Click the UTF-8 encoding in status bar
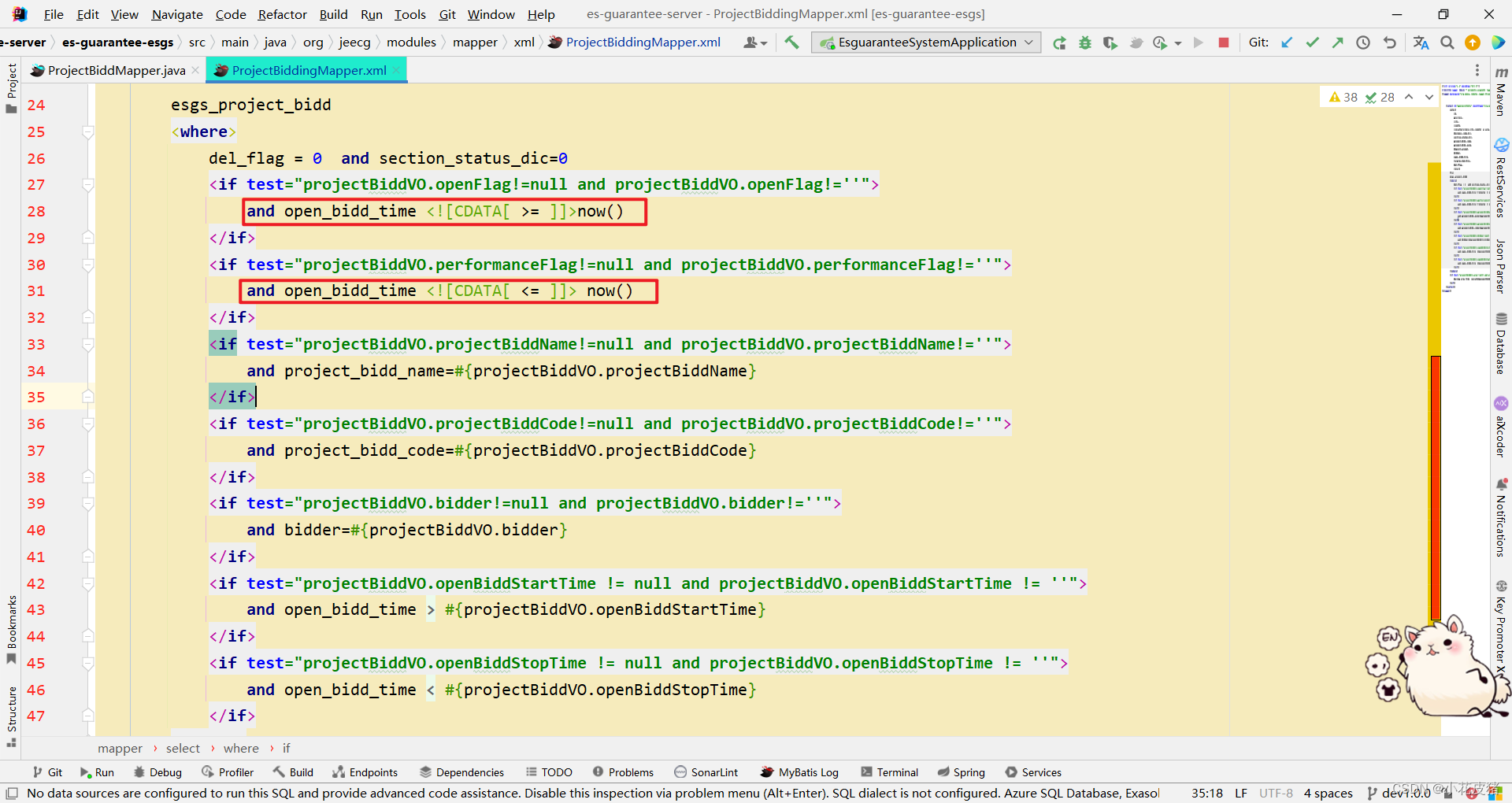Screen dimensions: 1512x803 coord(1276,793)
